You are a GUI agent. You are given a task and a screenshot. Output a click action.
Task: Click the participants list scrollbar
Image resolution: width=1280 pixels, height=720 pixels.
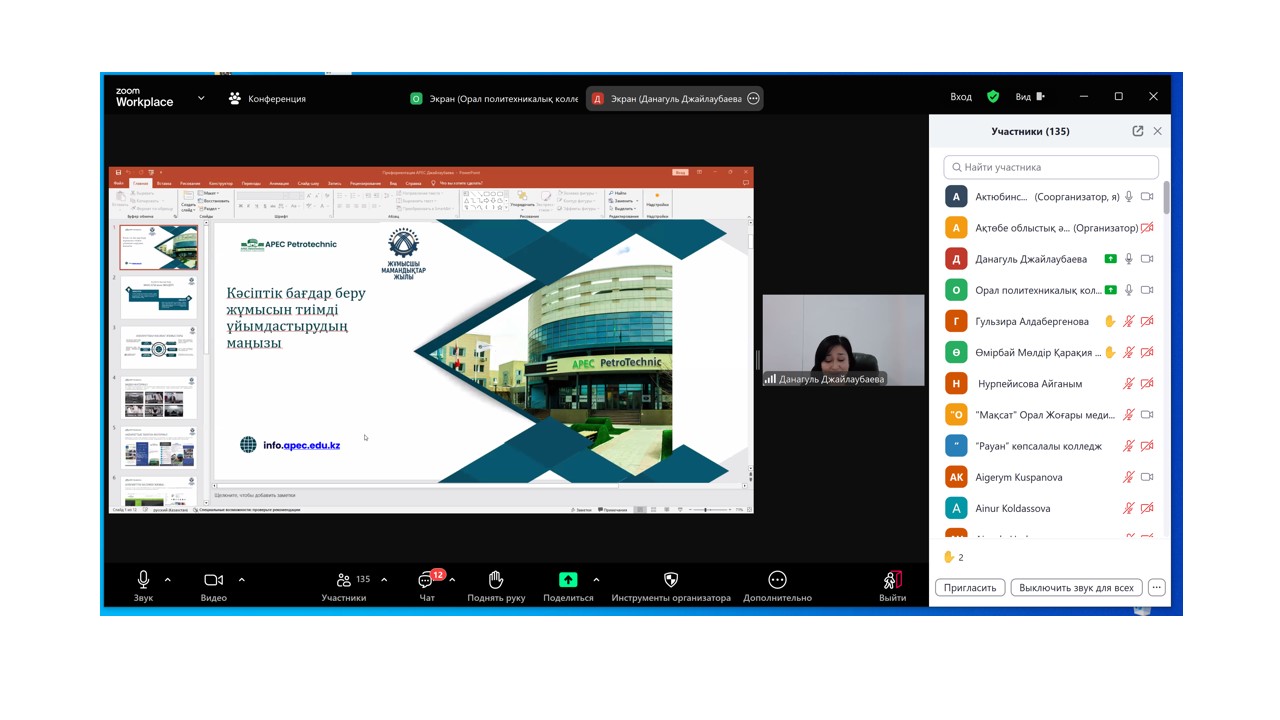coord(1166,200)
